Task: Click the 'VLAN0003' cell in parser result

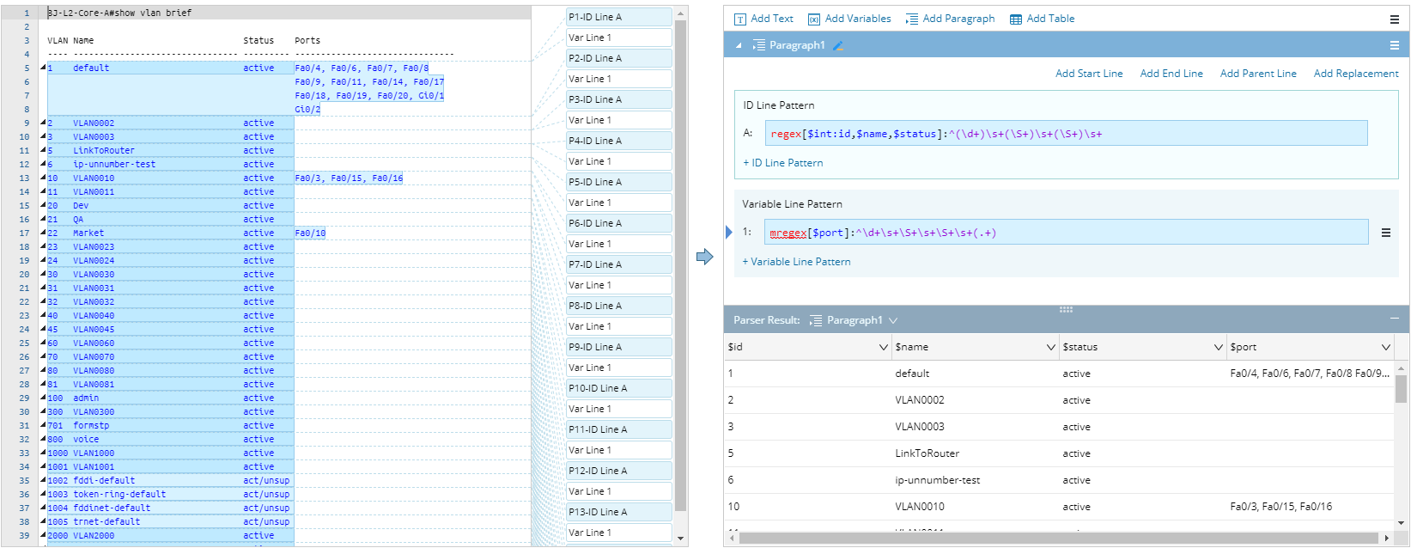Action: pos(920,427)
